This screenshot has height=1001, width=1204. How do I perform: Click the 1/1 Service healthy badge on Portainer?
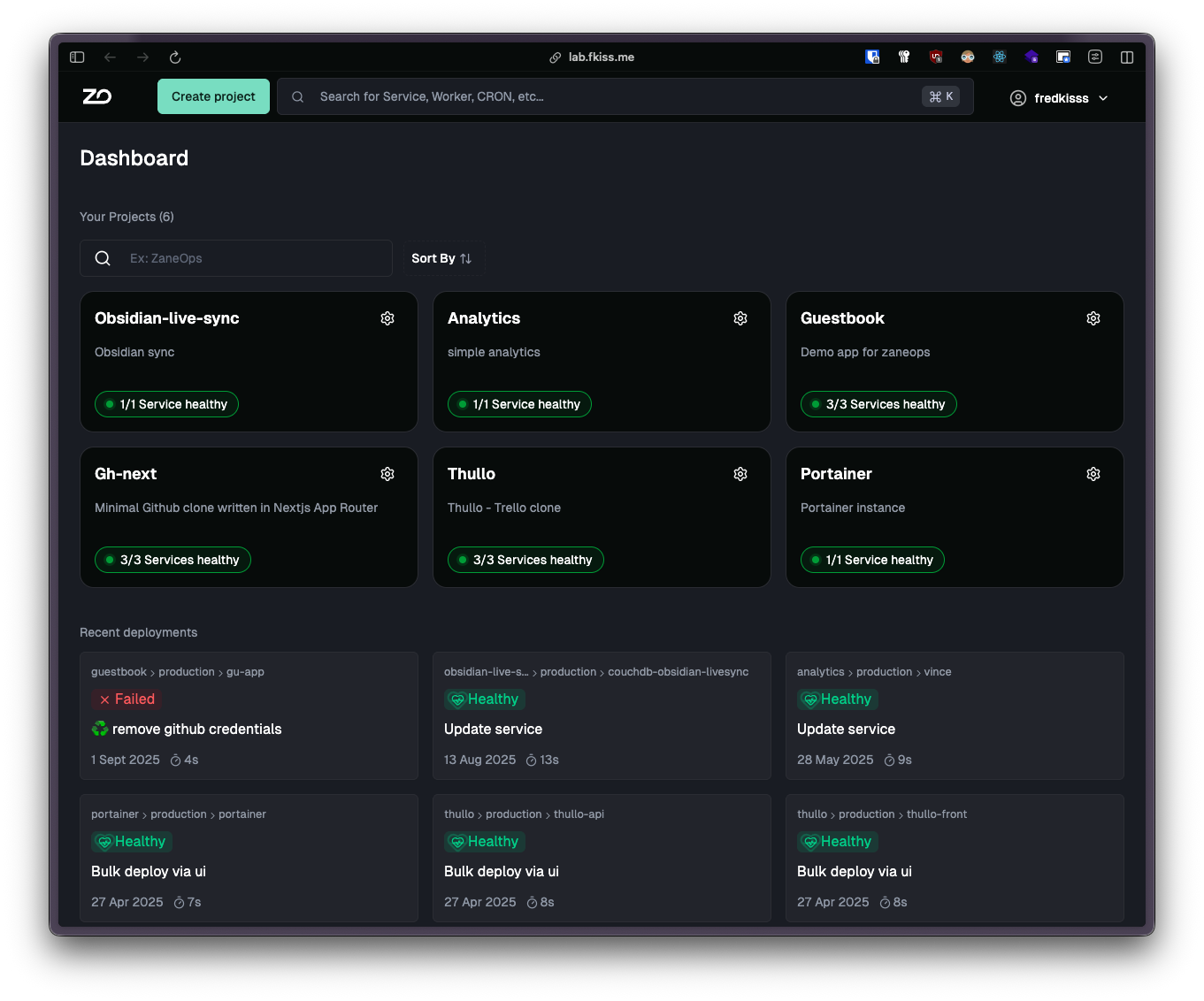pos(872,560)
